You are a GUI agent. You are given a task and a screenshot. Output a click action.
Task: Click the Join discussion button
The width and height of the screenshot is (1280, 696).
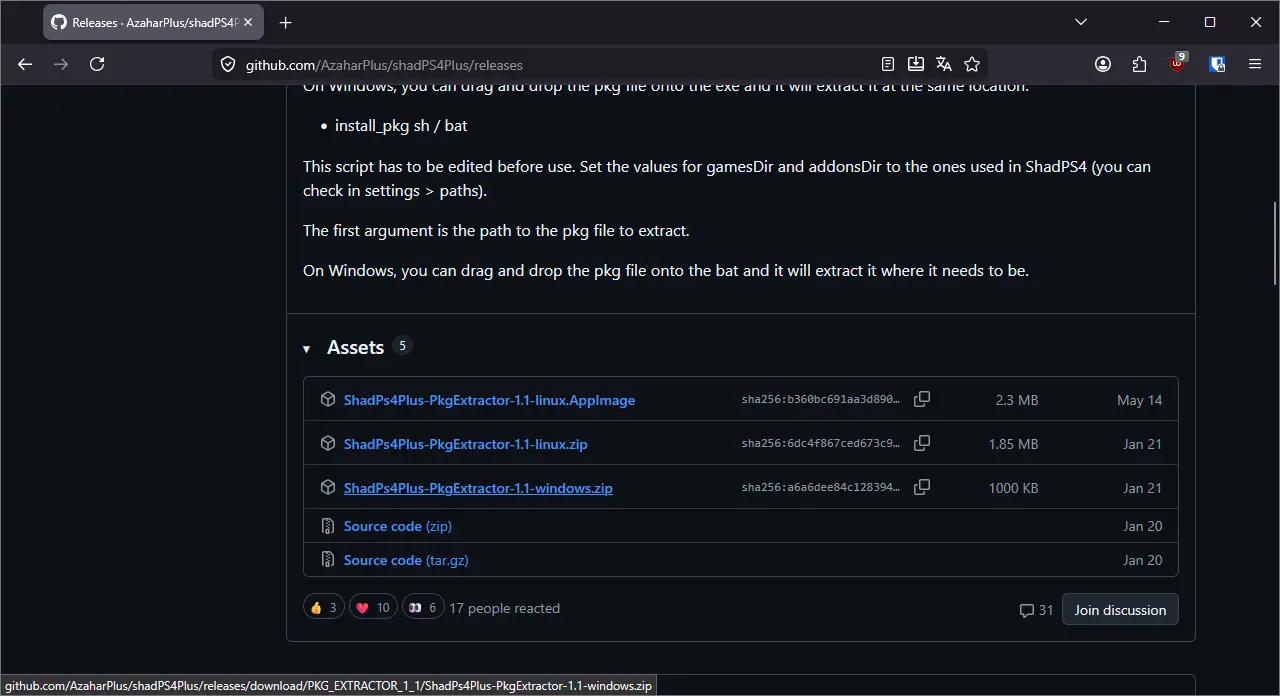[x=1120, y=609]
